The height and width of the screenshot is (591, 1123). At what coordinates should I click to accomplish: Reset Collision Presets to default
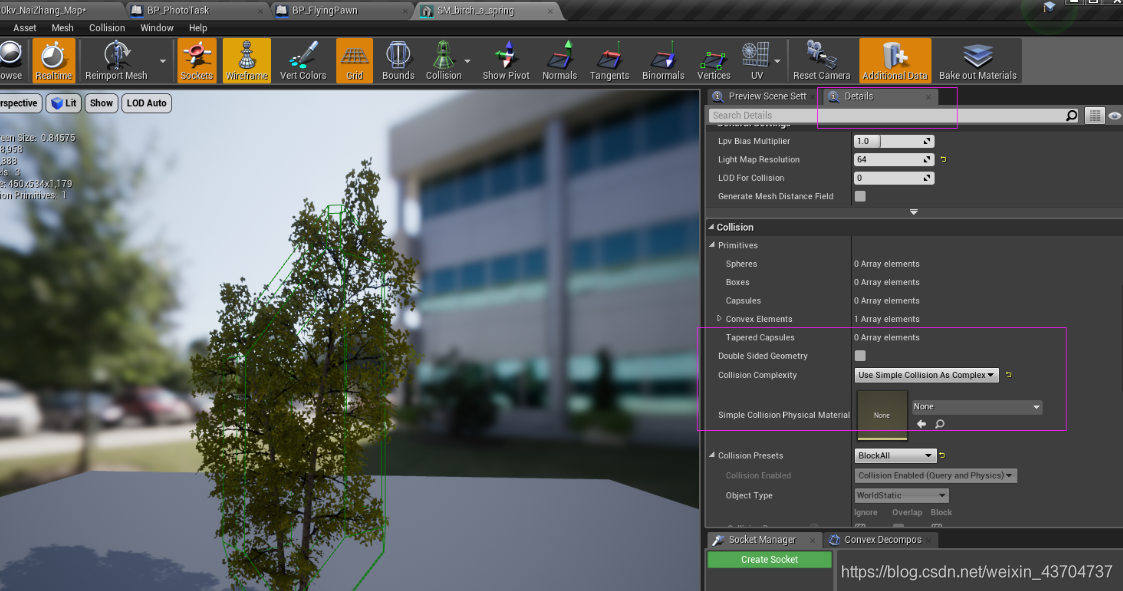click(942, 456)
